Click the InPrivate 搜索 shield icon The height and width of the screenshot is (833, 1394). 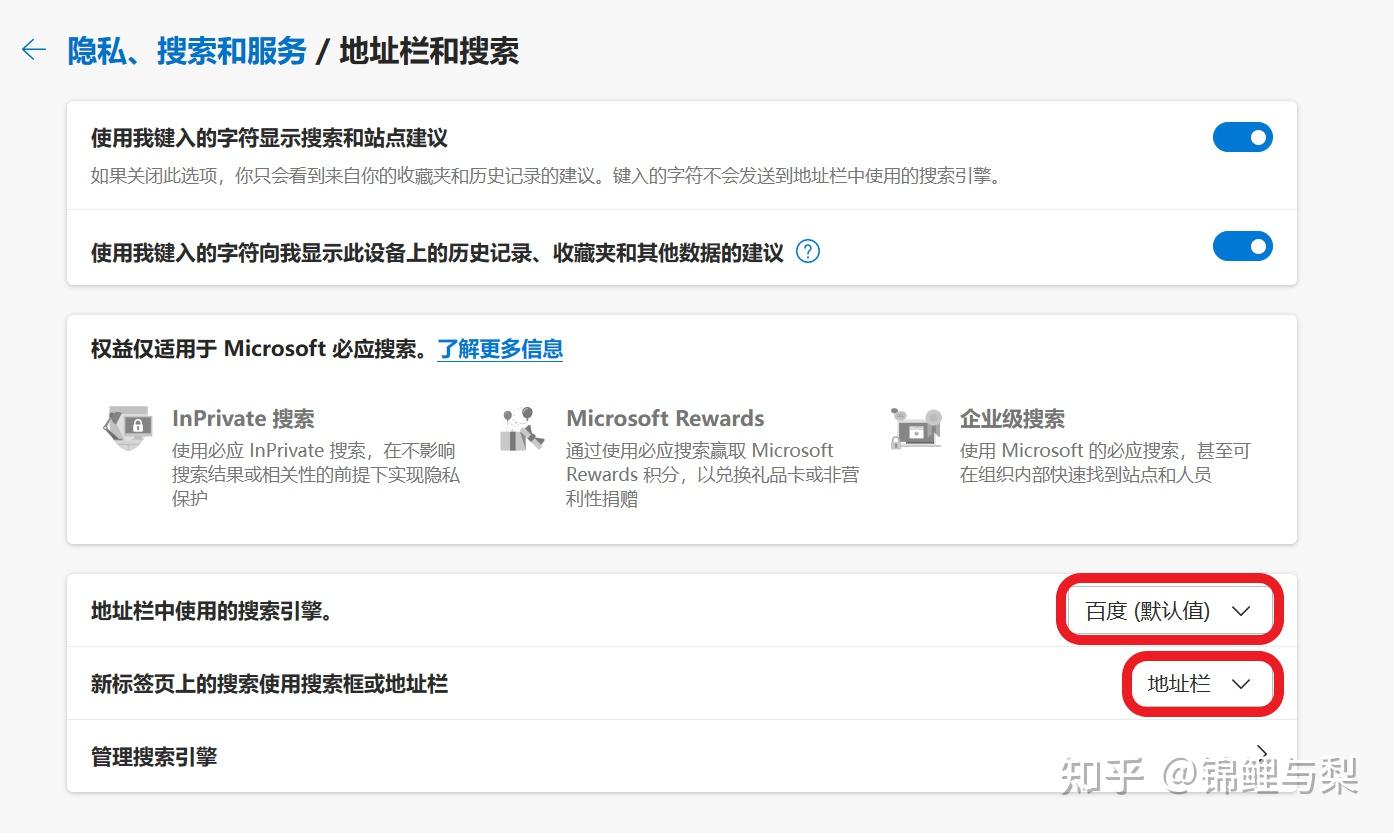click(x=129, y=427)
